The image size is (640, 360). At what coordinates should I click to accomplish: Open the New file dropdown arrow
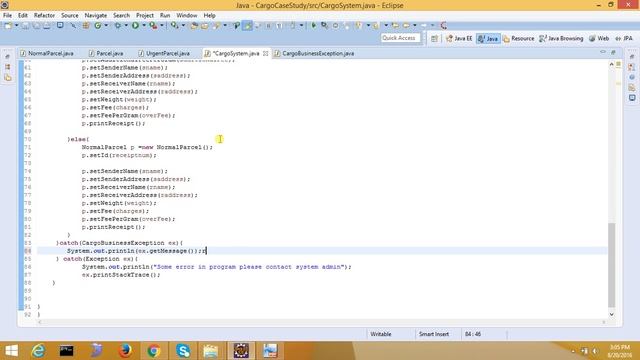pyautogui.click(x=17, y=25)
